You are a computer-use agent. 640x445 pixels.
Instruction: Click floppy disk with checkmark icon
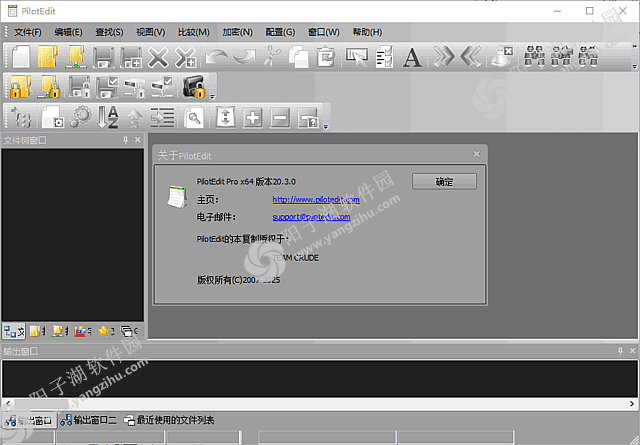coord(107,87)
